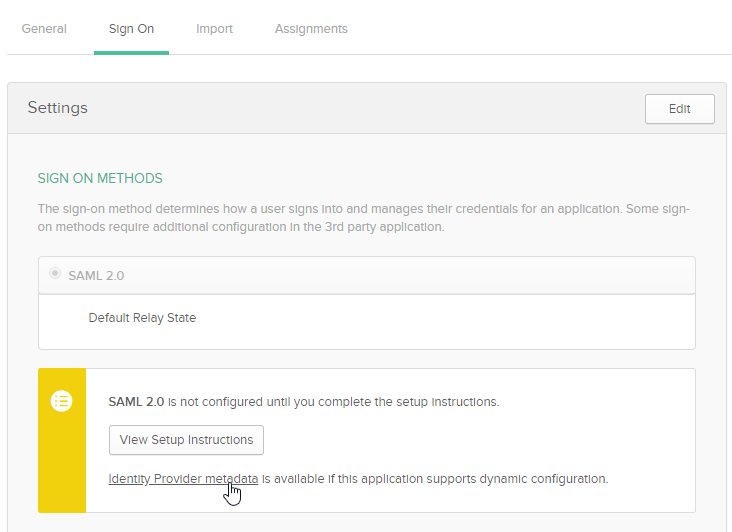The height and width of the screenshot is (532, 732).
Task: Click the bold SAML 2.0 not-configured message
Action: coord(304,402)
